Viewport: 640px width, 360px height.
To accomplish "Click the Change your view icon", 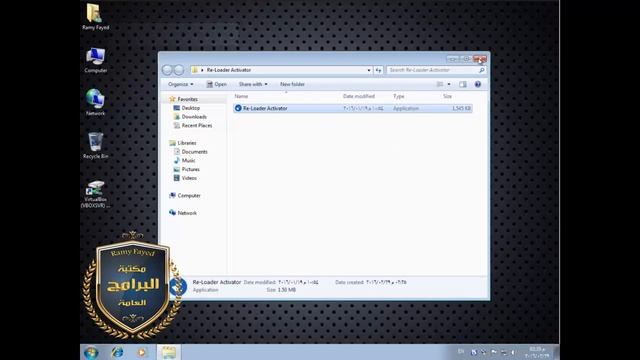I will [x=440, y=84].
